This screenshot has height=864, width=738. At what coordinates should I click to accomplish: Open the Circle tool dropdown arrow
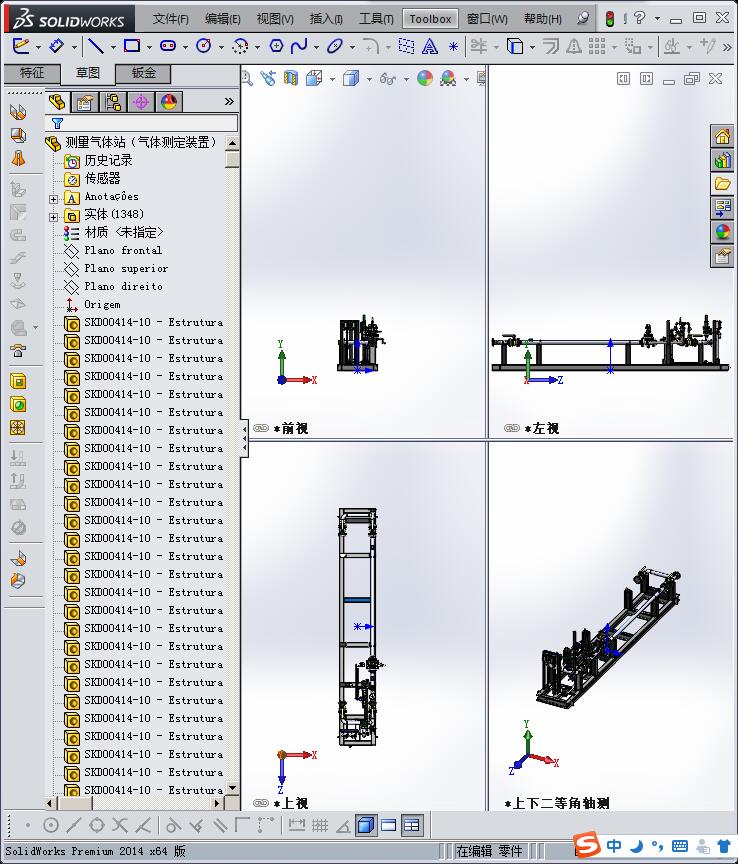[x=221, y=47]
